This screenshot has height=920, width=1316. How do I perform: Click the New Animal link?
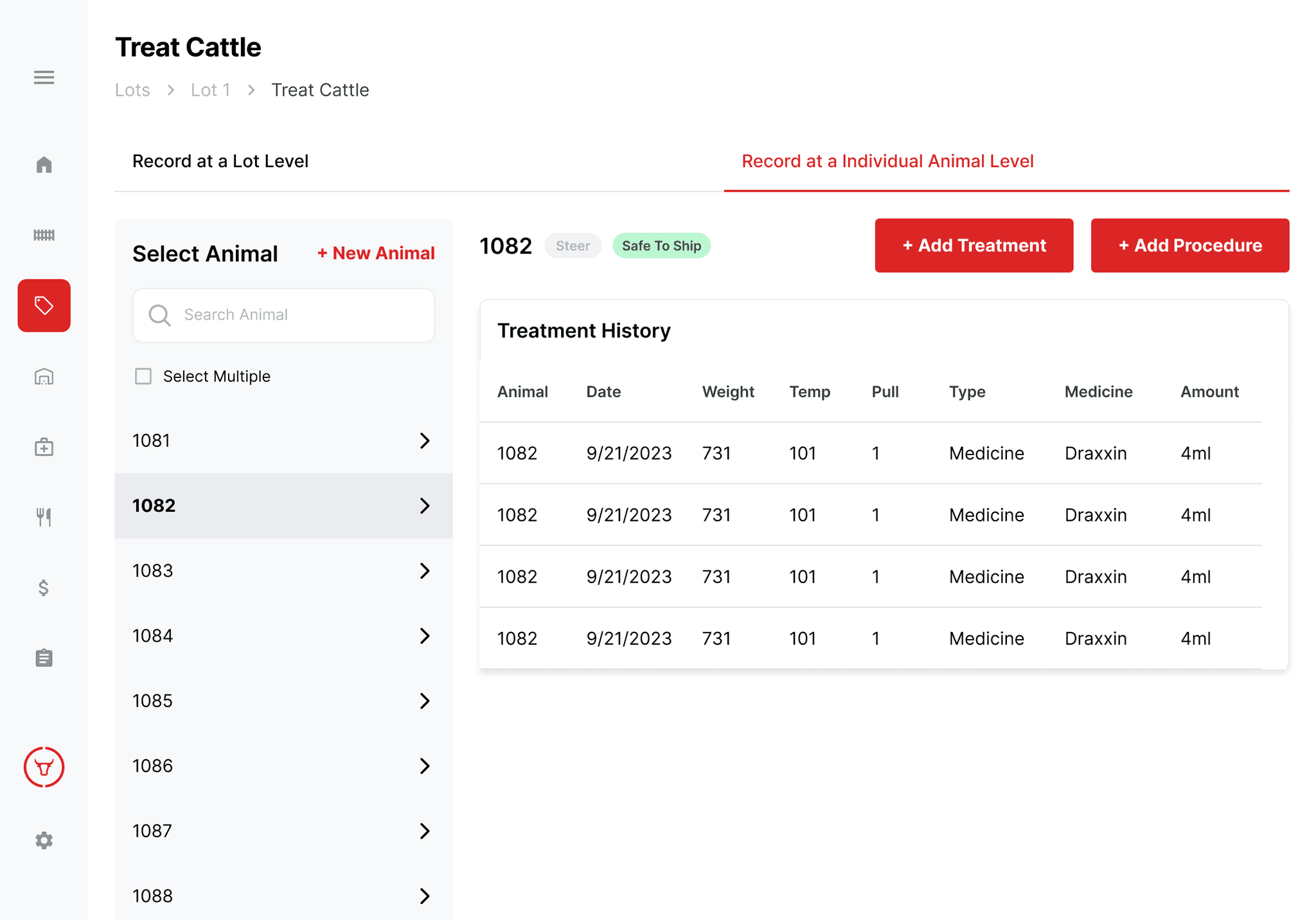pos(376,253)
